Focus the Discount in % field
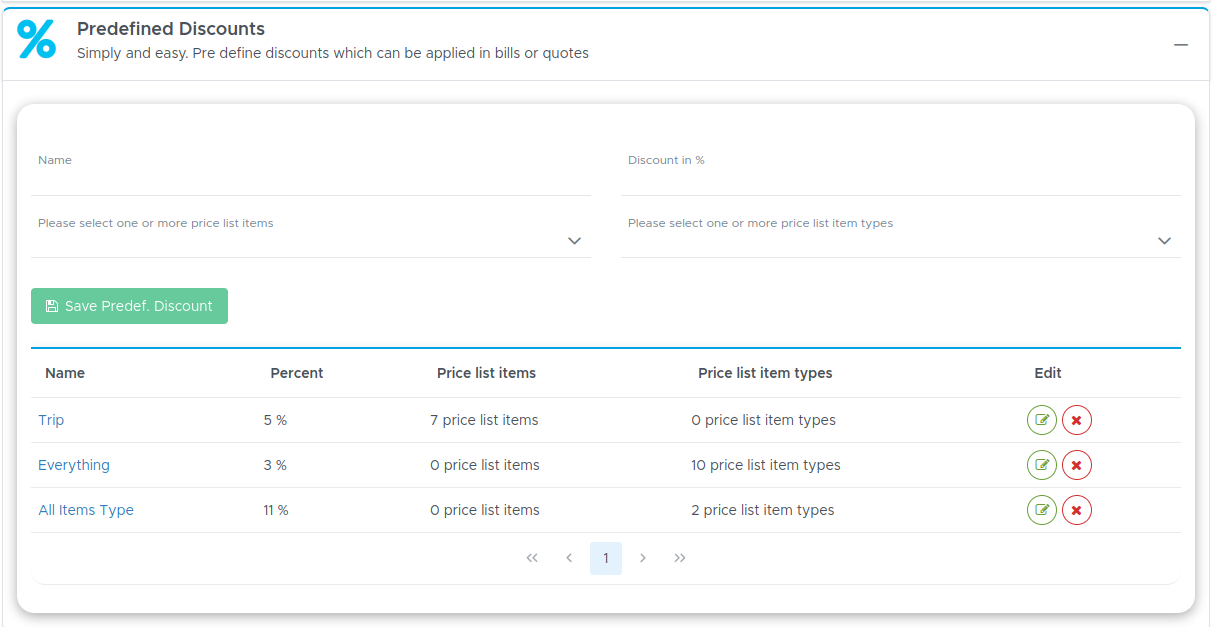This screenshot has width=1215, height=627. [x=901, y=180]
